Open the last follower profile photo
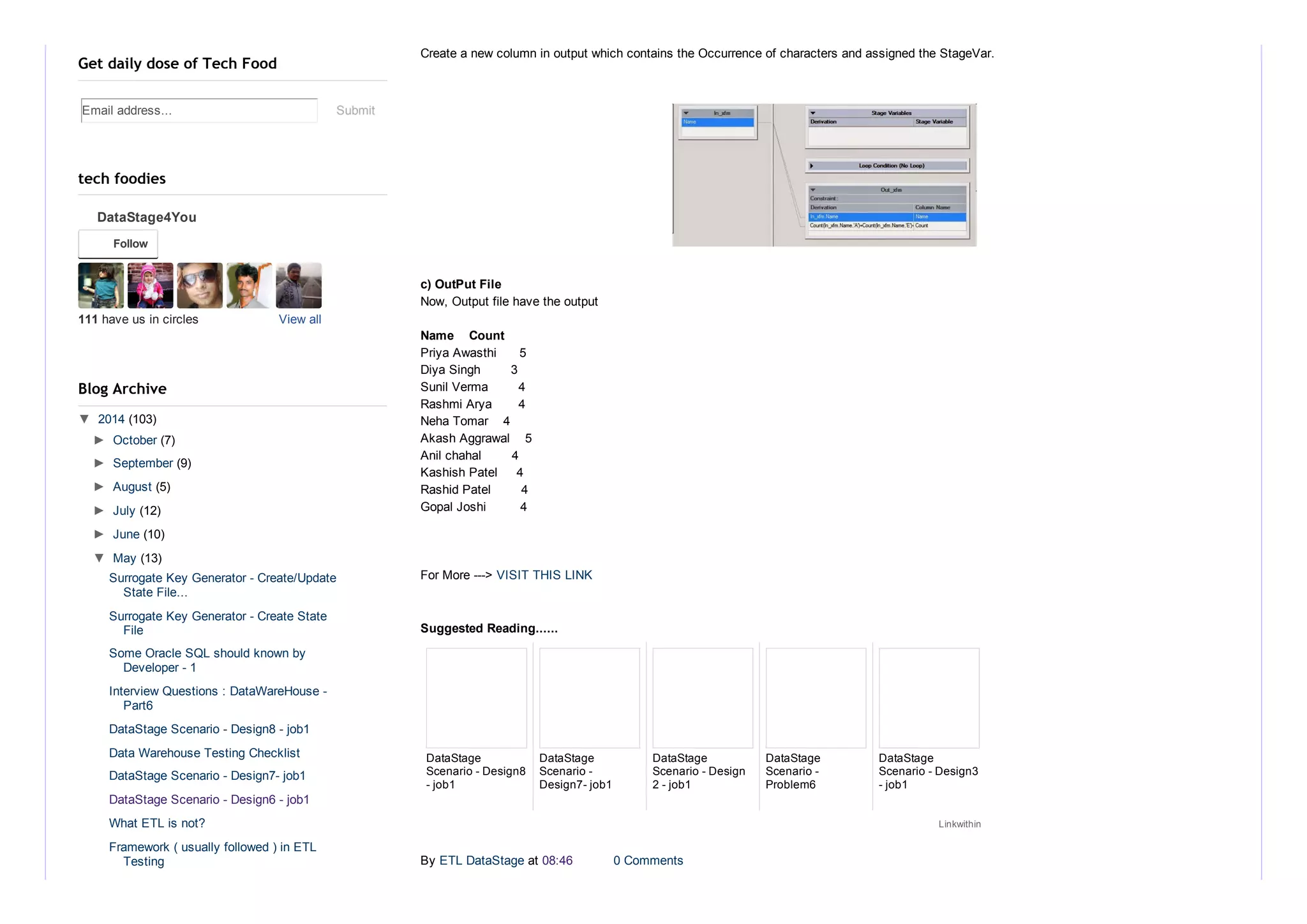The image size is (1307, 924). click(x=299, y=285)
